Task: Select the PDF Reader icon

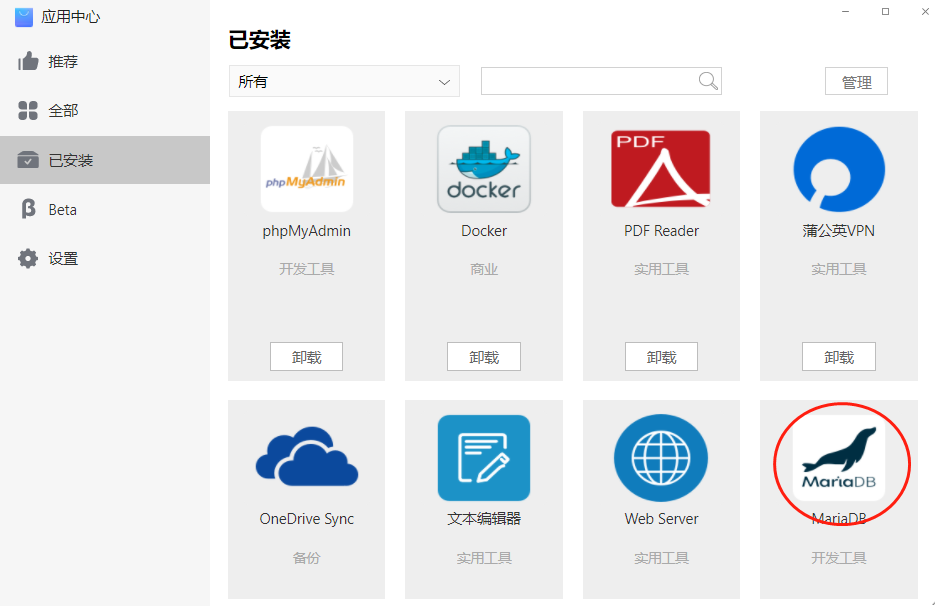Action: [x=661, y=168]
